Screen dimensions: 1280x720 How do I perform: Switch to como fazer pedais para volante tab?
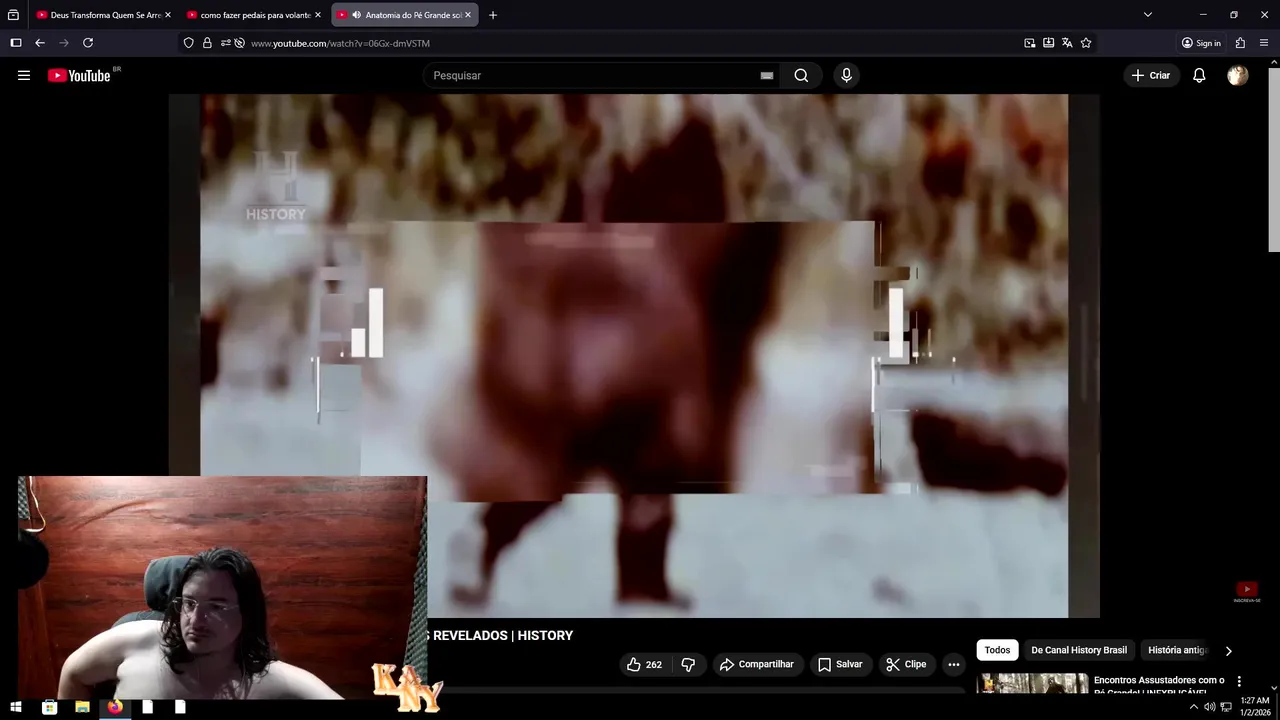pyautogui.click(x=255, y=15)
